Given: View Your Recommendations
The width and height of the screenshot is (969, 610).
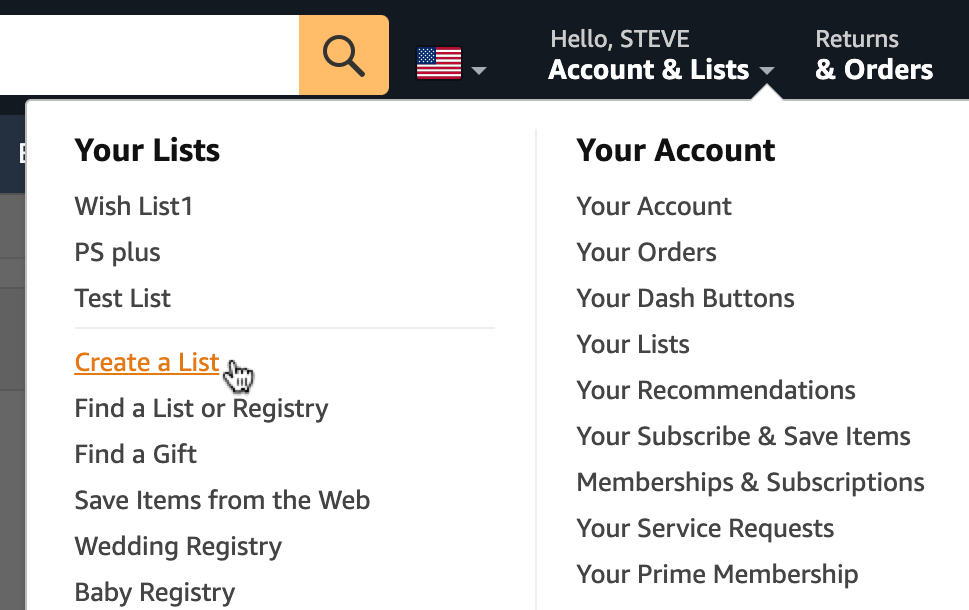Looking at the screenshot, I should pyautogui.click(x=715, y=390).
